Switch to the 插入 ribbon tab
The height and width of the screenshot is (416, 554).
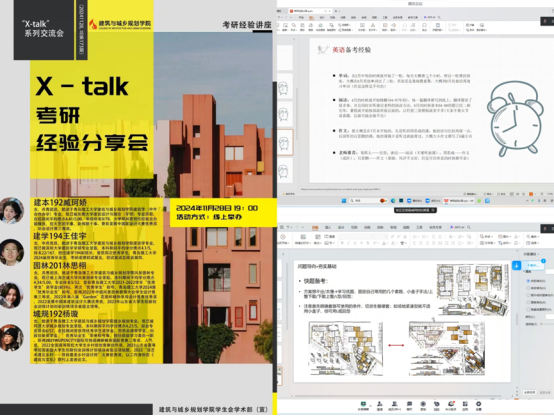pyautogui.click(x=328, y=227)
